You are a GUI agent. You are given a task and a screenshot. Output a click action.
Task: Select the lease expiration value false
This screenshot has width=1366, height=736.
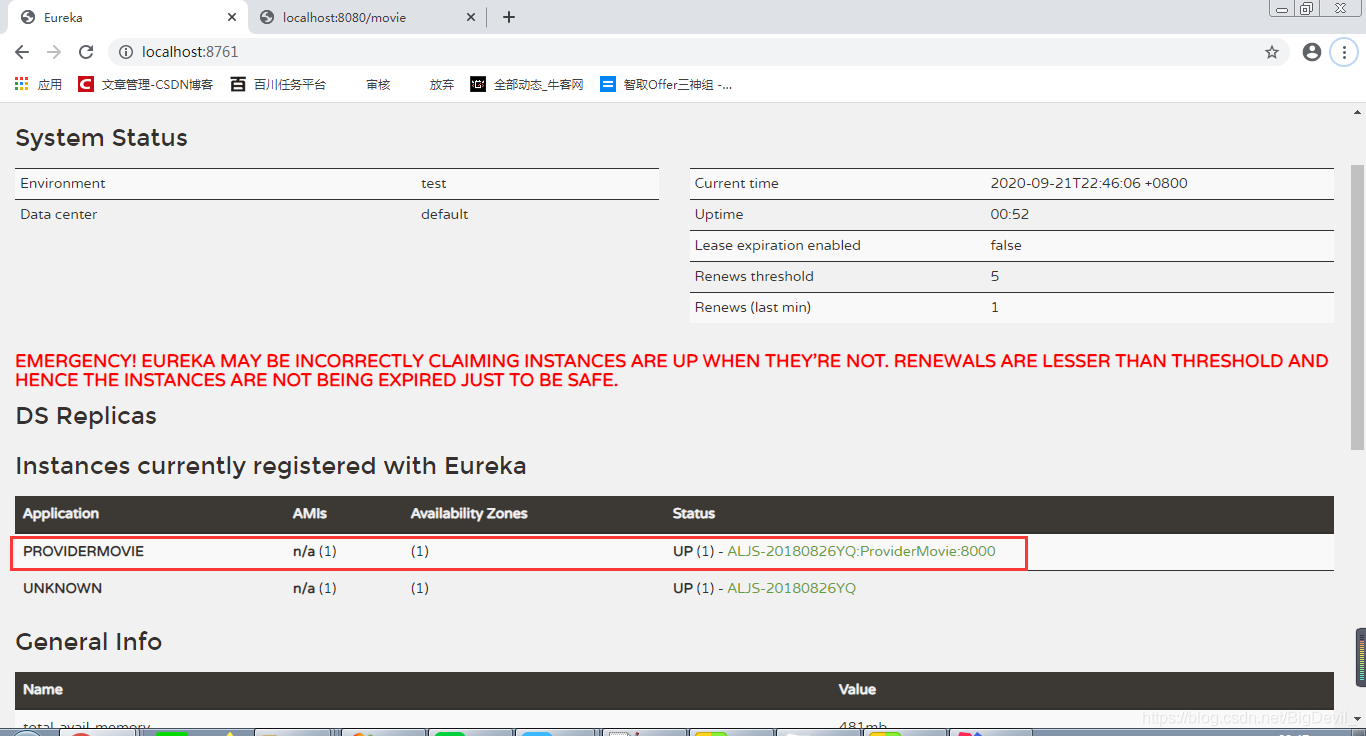point(1006,246)
